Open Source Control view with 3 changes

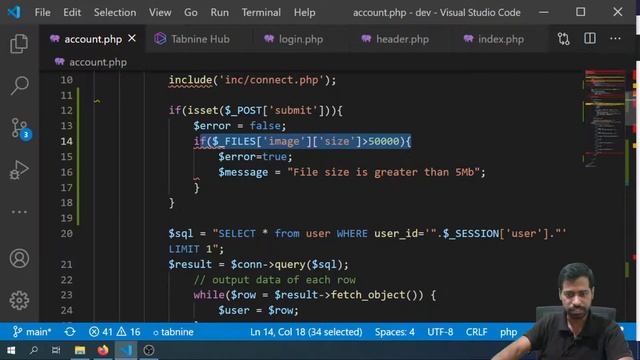coord(20,129)
